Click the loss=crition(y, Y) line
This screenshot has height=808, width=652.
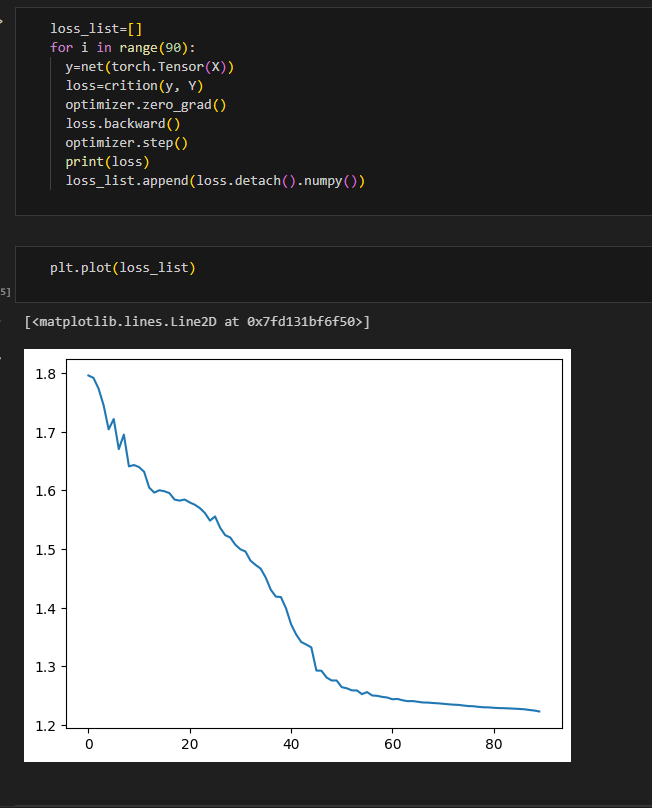click(134, 86)
